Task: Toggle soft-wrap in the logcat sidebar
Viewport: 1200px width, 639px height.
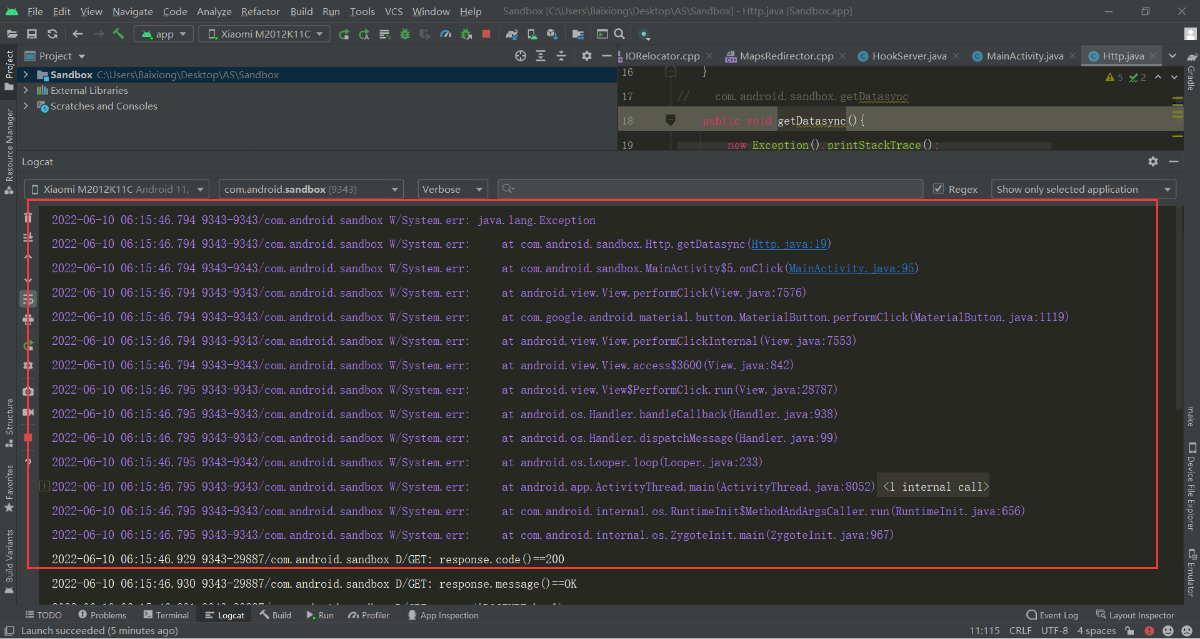Action: (28, 299)
